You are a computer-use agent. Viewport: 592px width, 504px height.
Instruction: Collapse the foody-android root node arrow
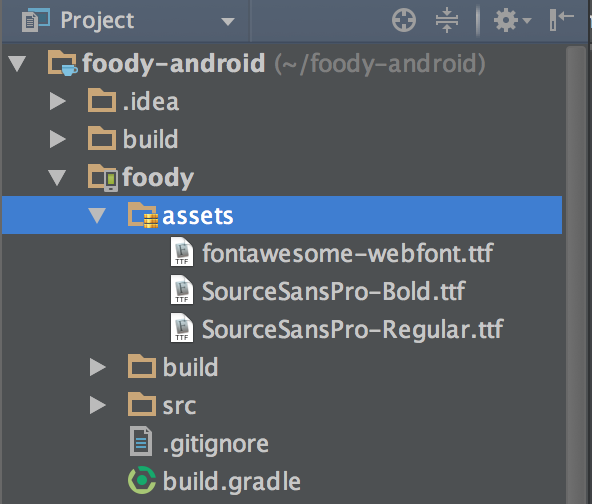point(17,63)
